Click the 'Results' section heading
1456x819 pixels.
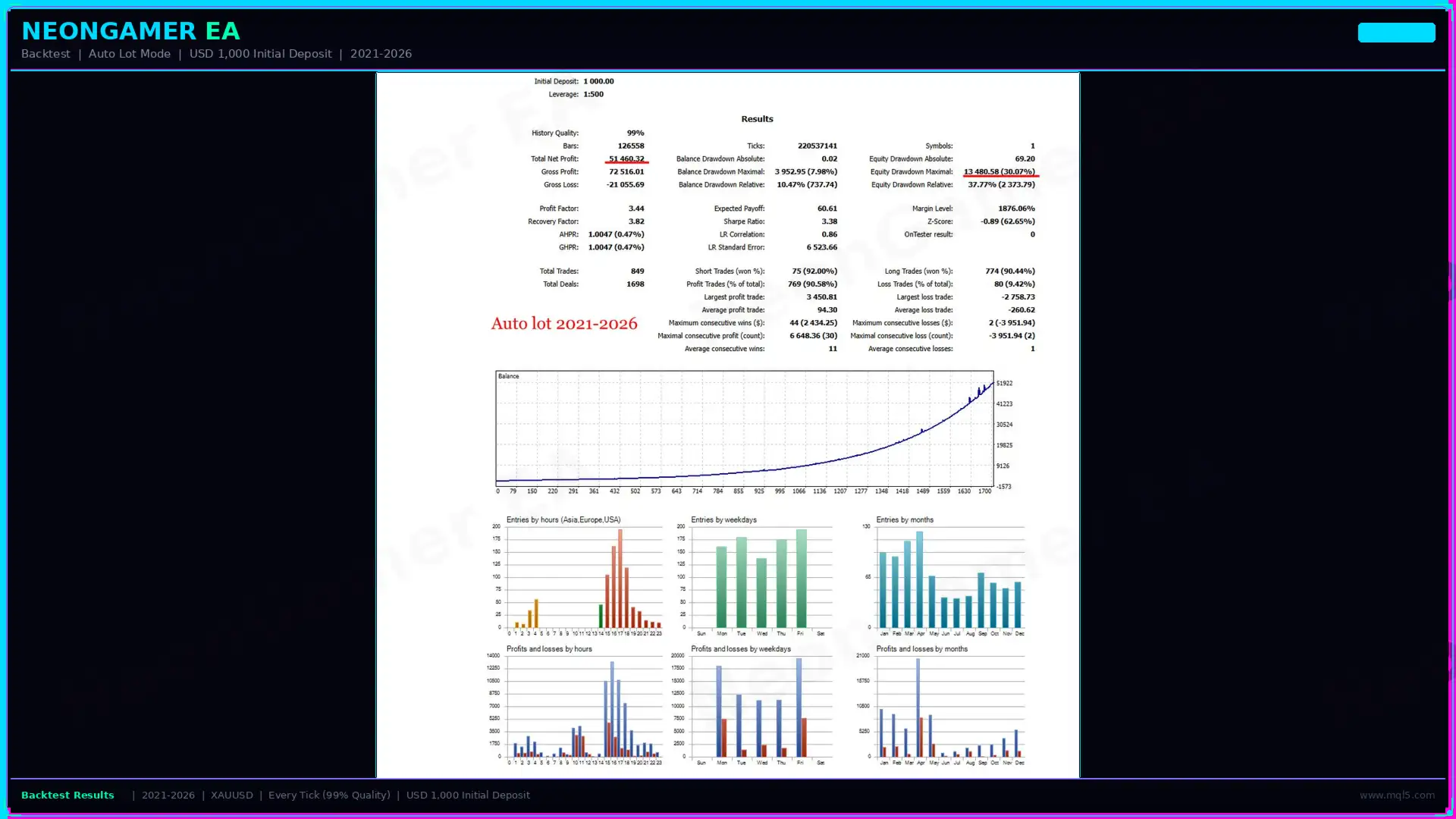pyautogui.click(x=757, y=119)
